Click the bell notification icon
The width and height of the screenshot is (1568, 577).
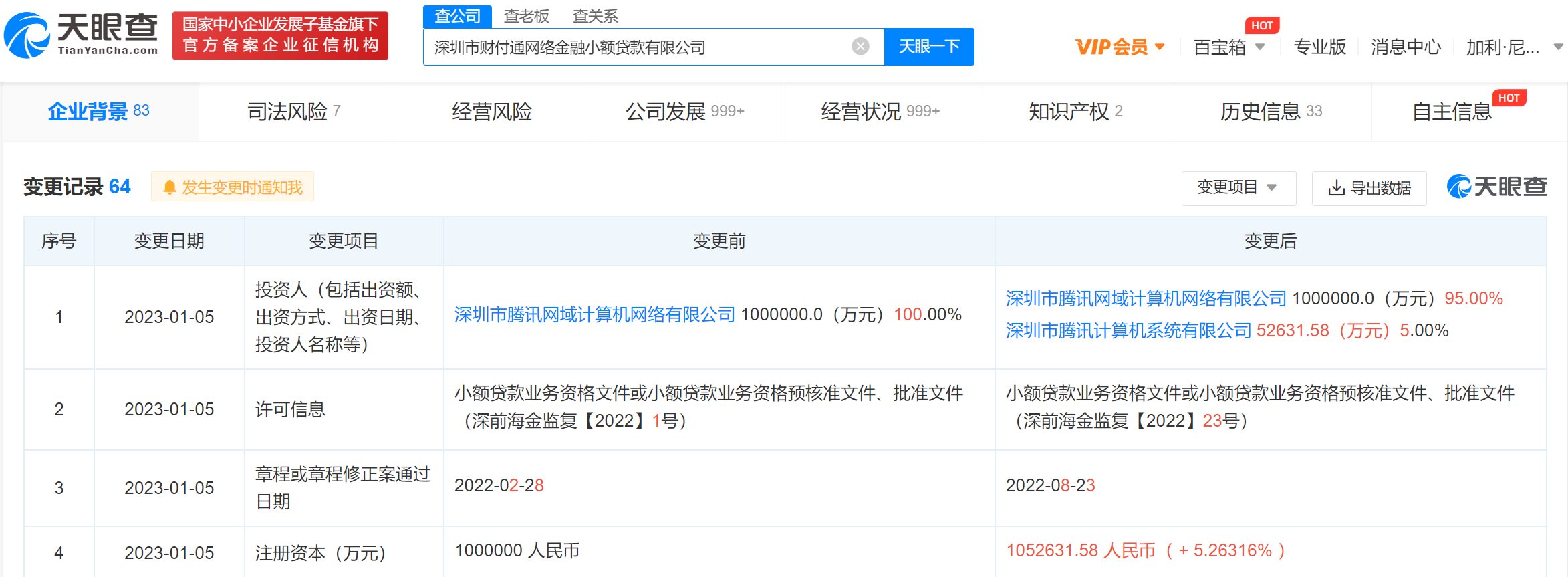pos(170,187)
